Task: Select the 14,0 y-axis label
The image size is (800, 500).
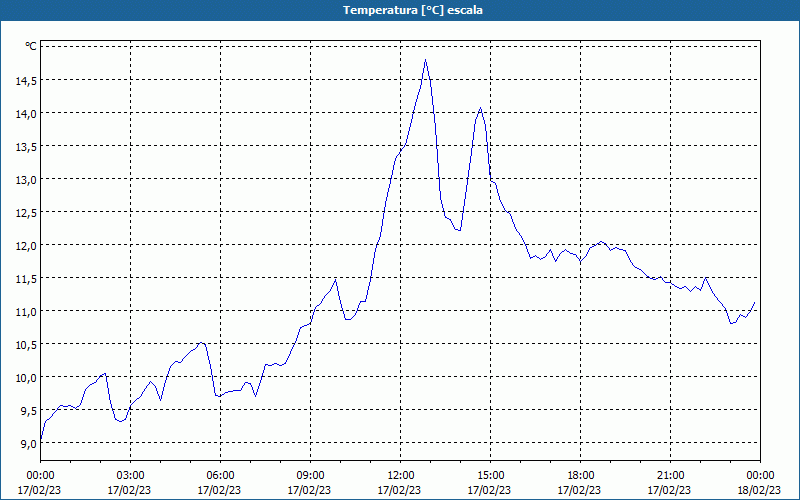Action: point(26,113)
